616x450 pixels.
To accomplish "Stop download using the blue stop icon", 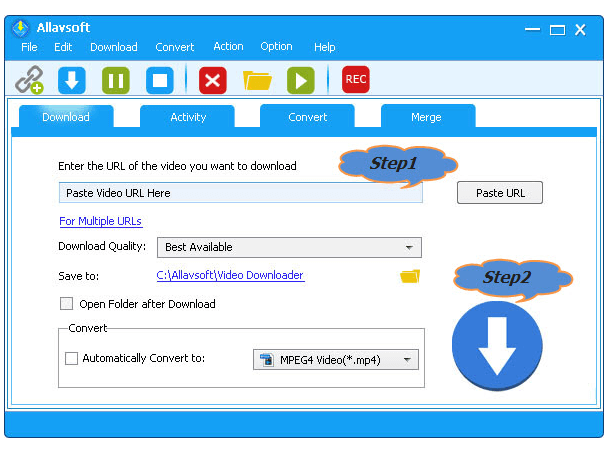I will [x=160, y=80].
